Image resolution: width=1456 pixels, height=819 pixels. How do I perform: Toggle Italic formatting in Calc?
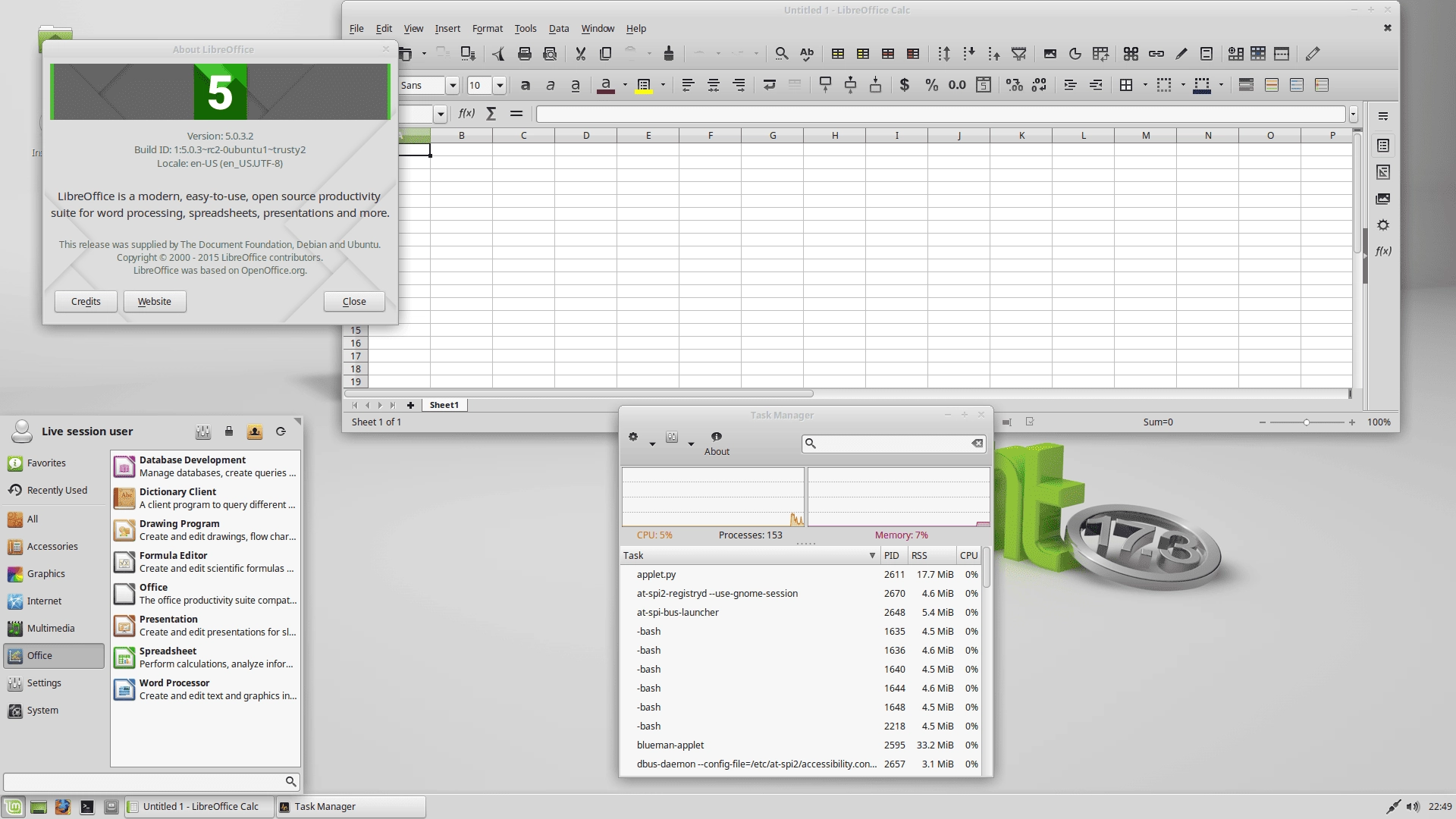[551, 85]
